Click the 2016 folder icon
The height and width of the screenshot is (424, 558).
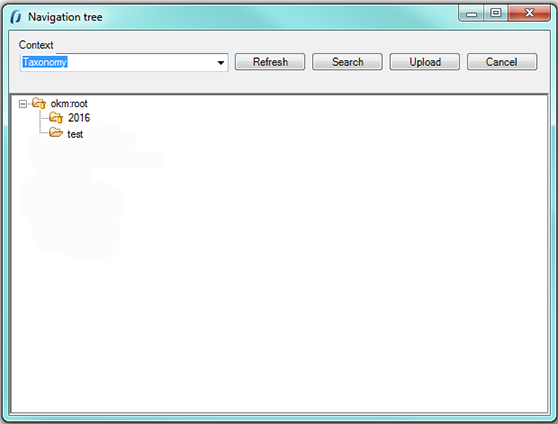pos(56,117)
